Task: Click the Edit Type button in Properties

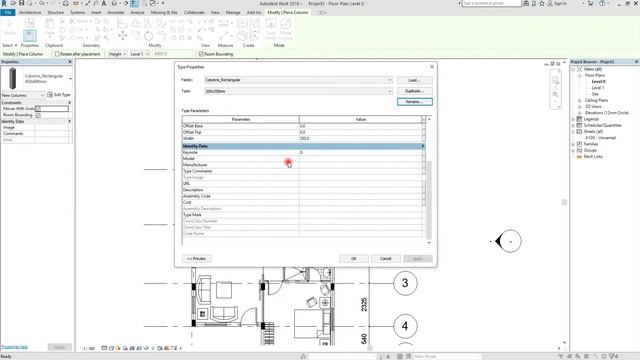Action: tap(59, 95)
